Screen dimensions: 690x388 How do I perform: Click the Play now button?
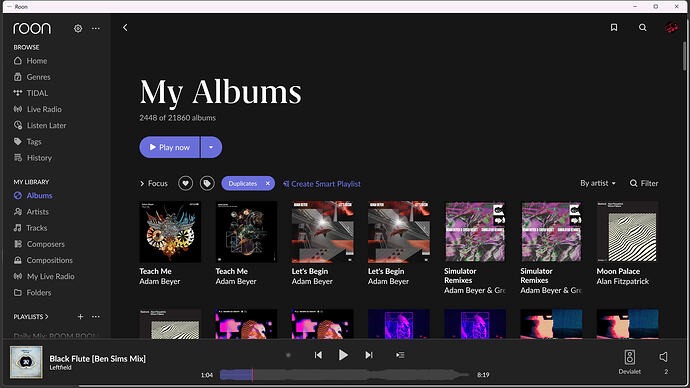tap(169, 147)
